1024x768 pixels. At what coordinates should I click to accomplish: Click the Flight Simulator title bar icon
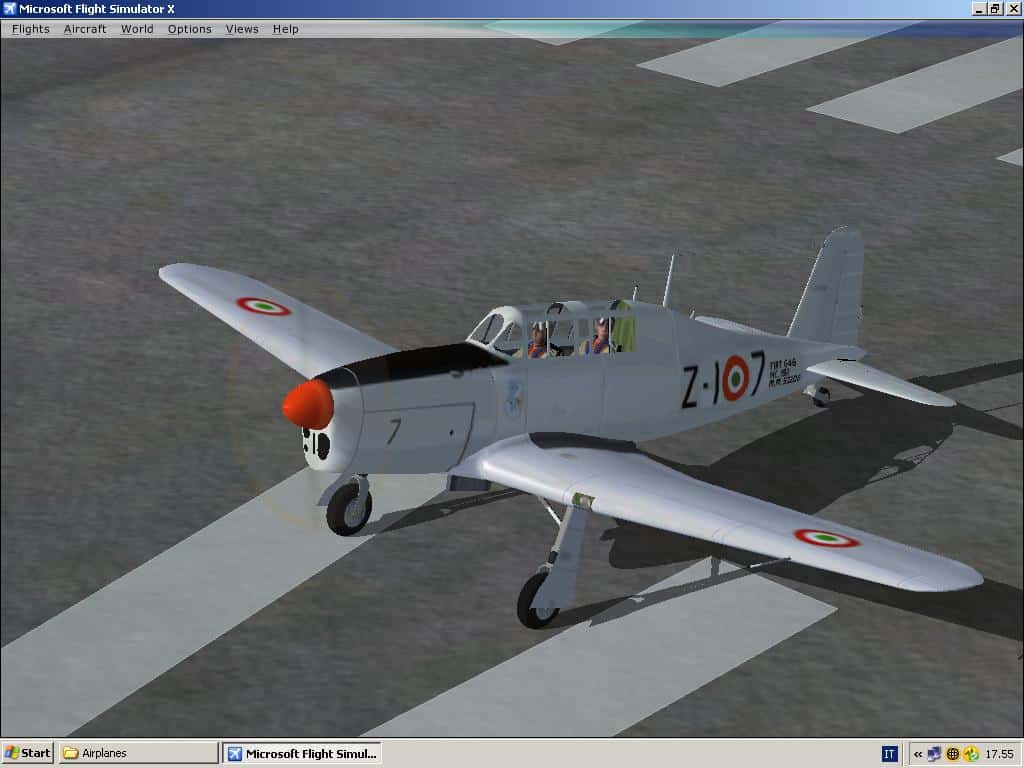pyautogui.click(x=10, y=9)
